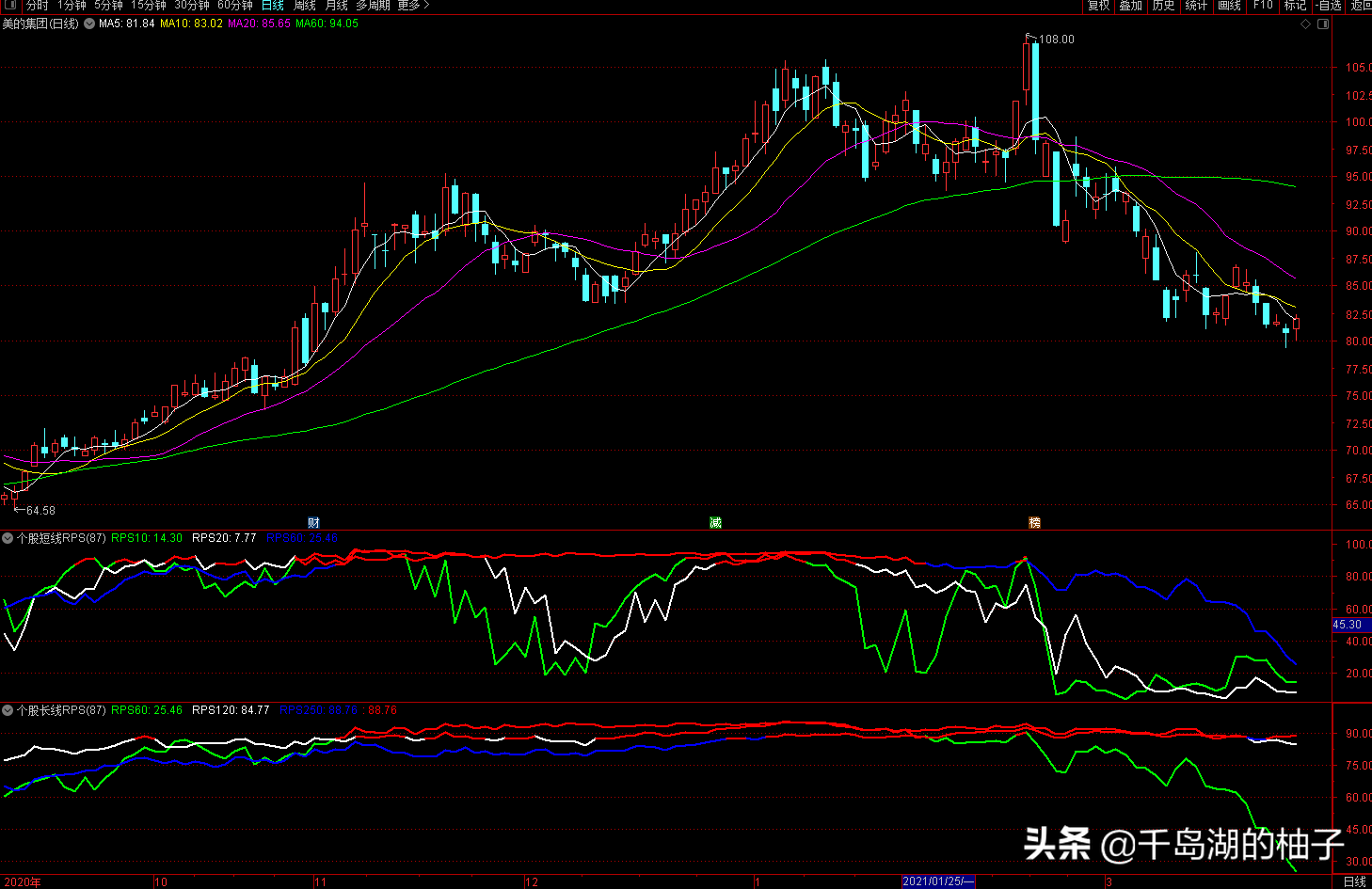
Task: Select the 日线 daily tab in the top bar
Action: (273, 6)
